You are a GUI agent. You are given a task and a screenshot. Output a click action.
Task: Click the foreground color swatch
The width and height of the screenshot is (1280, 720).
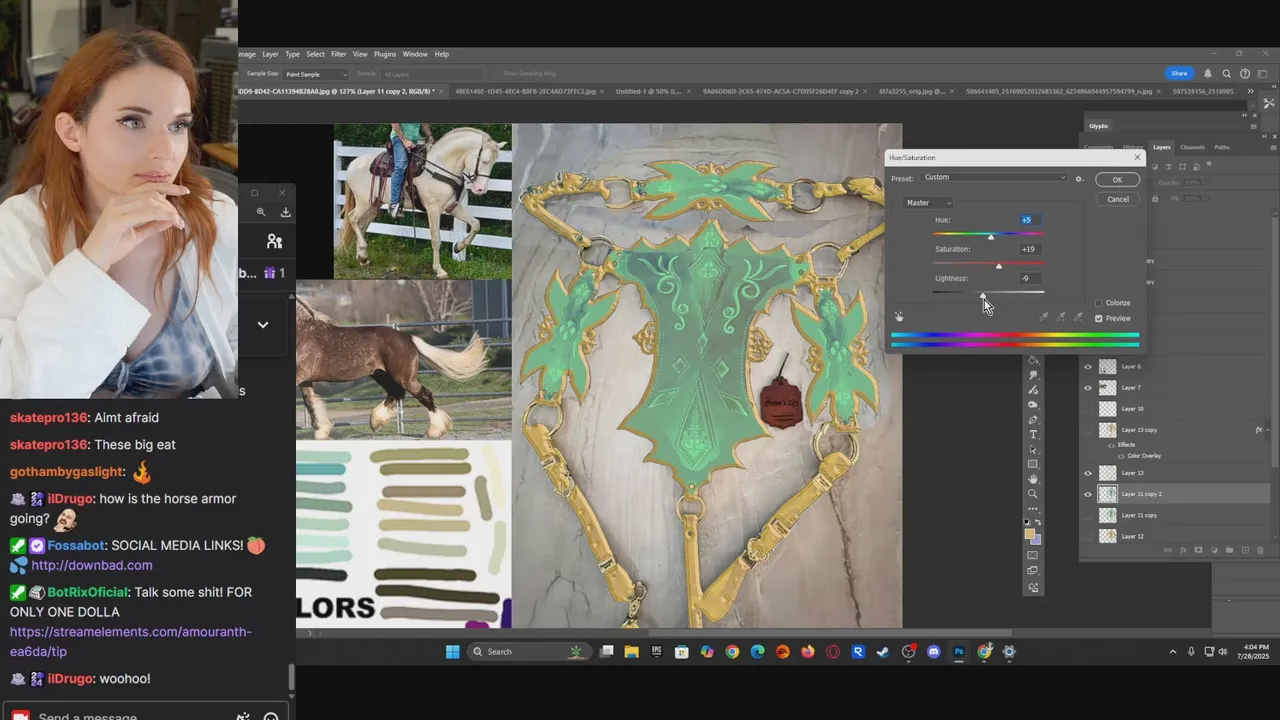coord(1030,533)
